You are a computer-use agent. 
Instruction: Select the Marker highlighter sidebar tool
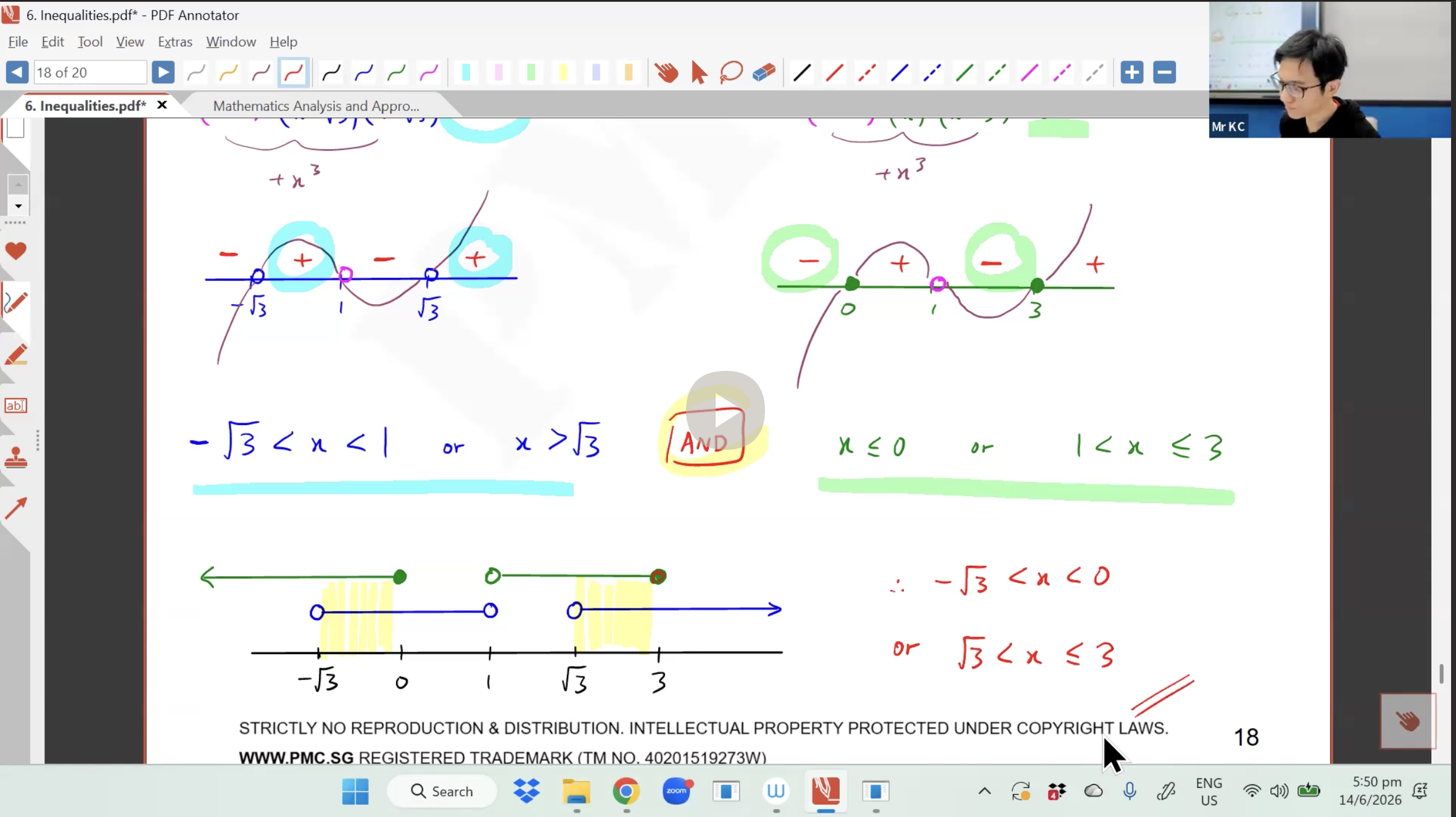(x=16, y=354)
